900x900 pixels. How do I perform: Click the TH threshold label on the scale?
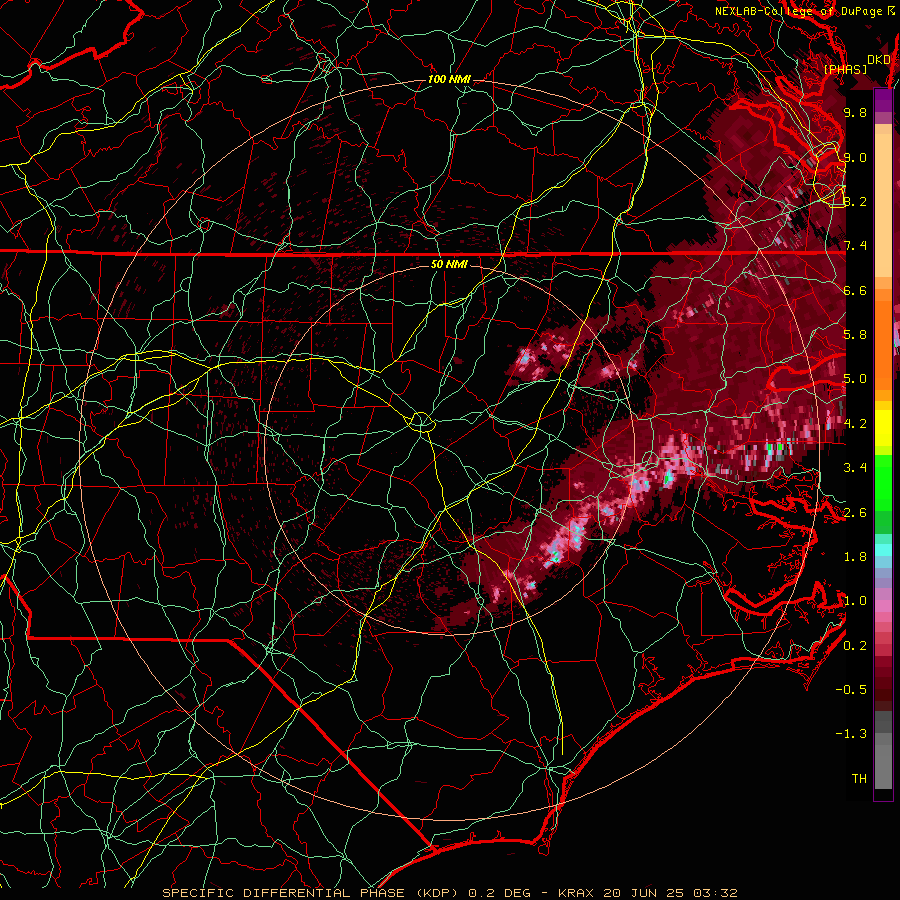(x=859, y=779)
